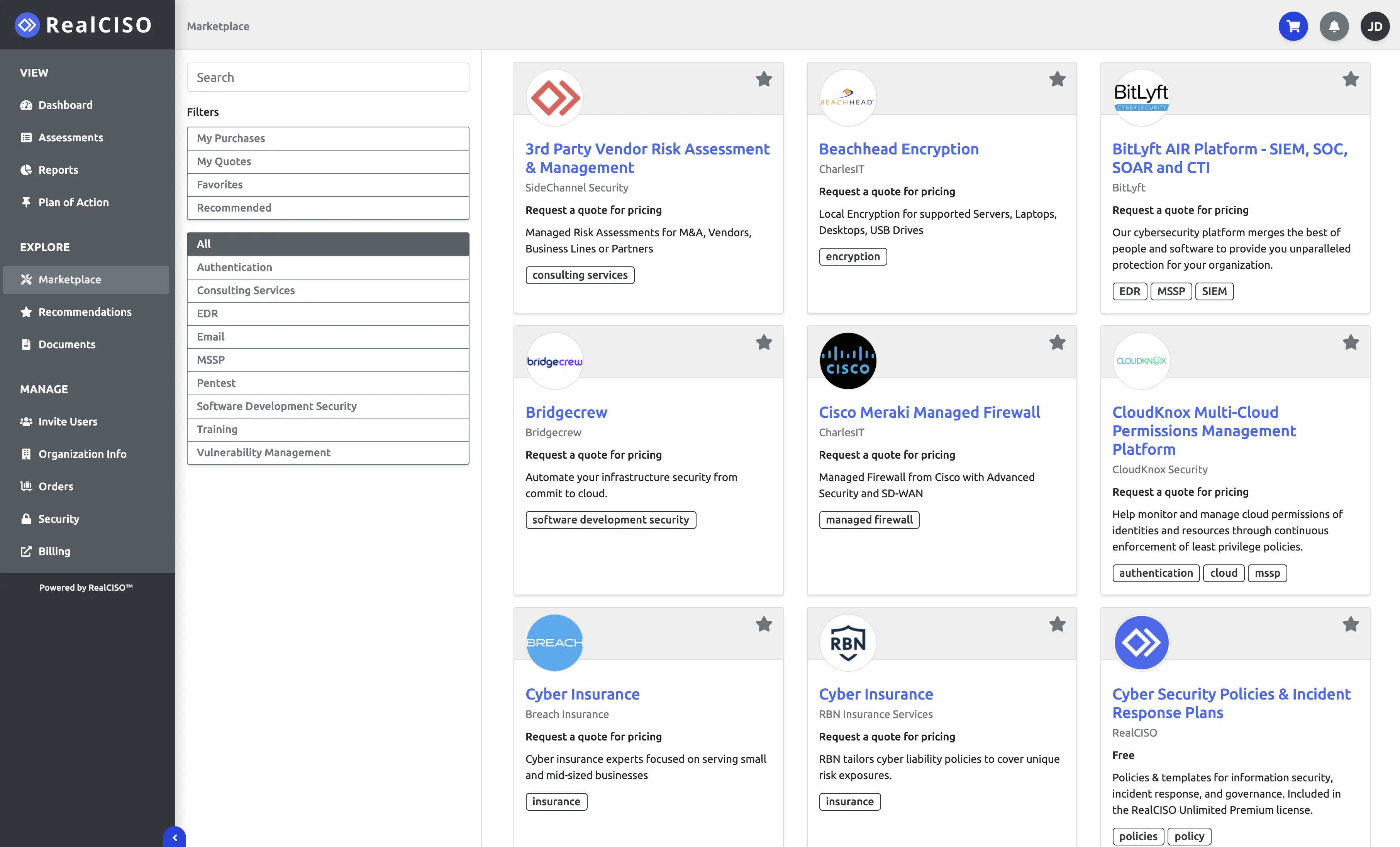Image resolution: width=1400 pixels, height=847 pixels.
Task: Click the encryption tag on Beachhead card
Action: (852, 257)
